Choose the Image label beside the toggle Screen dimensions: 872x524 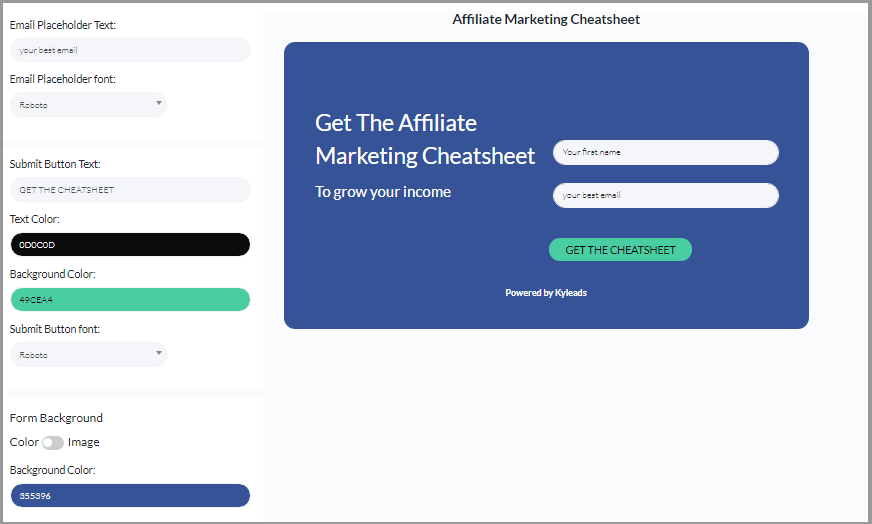tap(84, 442)
